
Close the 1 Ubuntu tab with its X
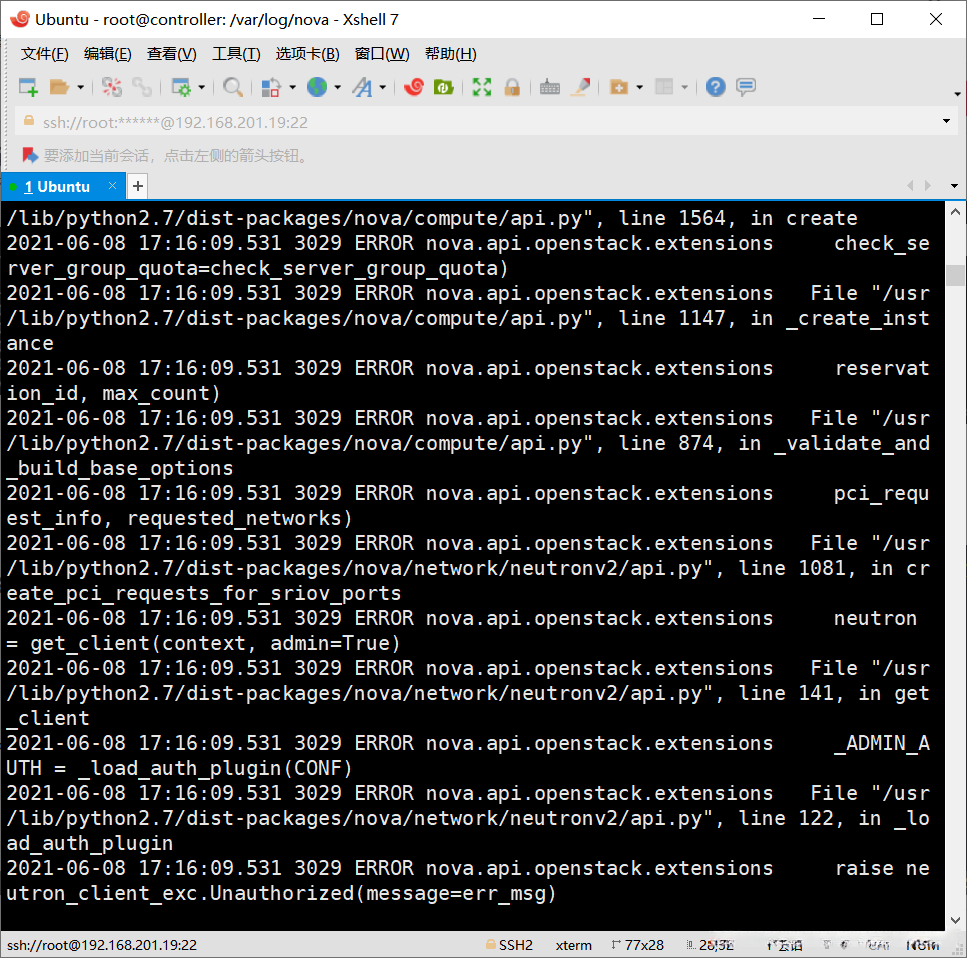click(x=112, y=185)
